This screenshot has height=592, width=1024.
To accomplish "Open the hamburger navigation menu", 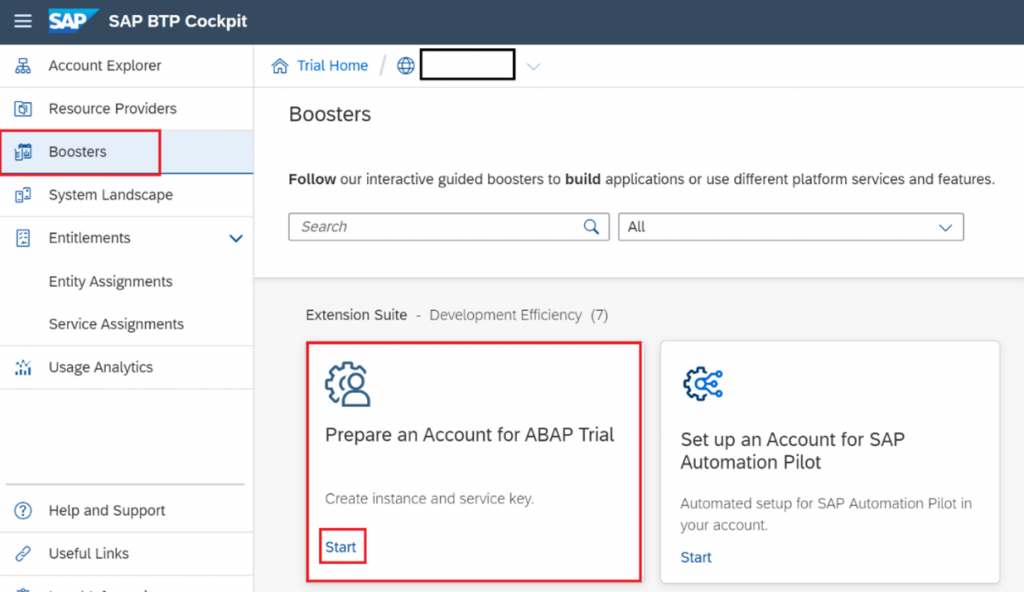I will click(23, 21).
